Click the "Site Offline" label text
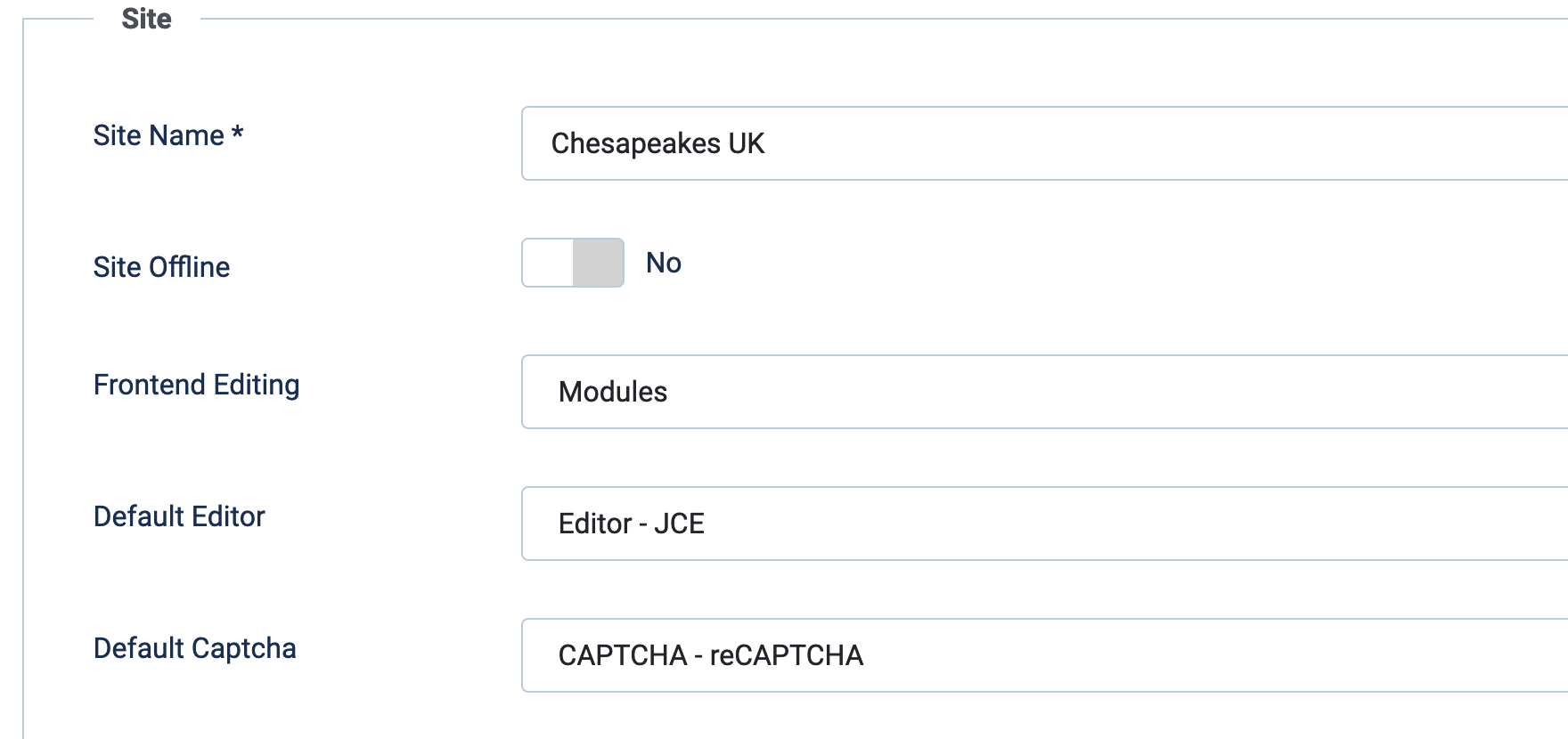Viewport: 1568px width, 739px height. [161, 267]
